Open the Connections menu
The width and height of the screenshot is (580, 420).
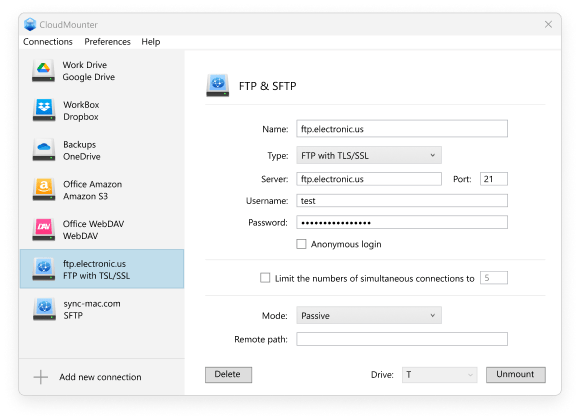[48, 41]
